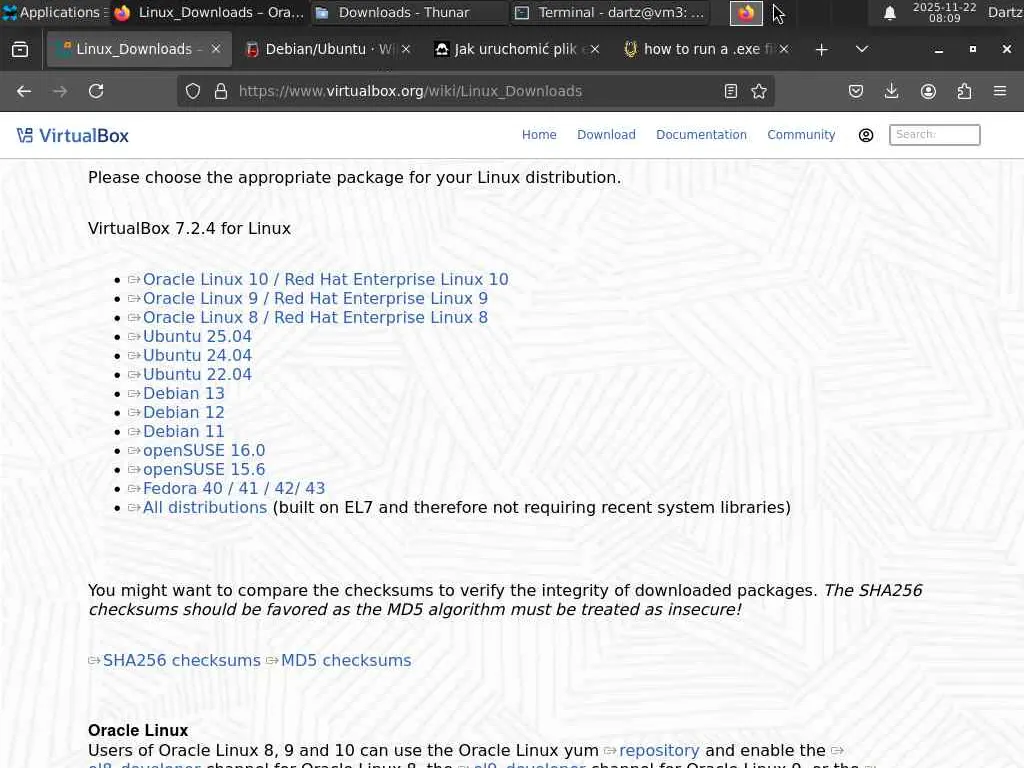The image size is (1024, 768).
Task: Download the openSUSE 15.6 package
Action: click(204, 470)
